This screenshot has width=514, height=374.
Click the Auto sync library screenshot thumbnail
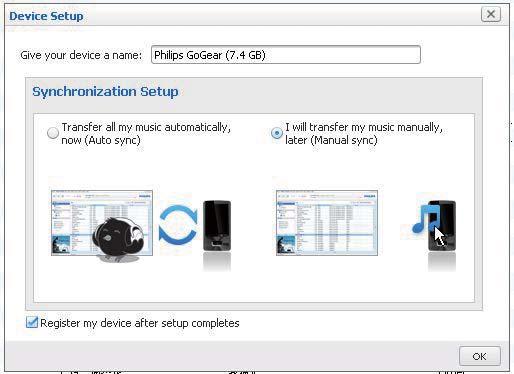102,223
